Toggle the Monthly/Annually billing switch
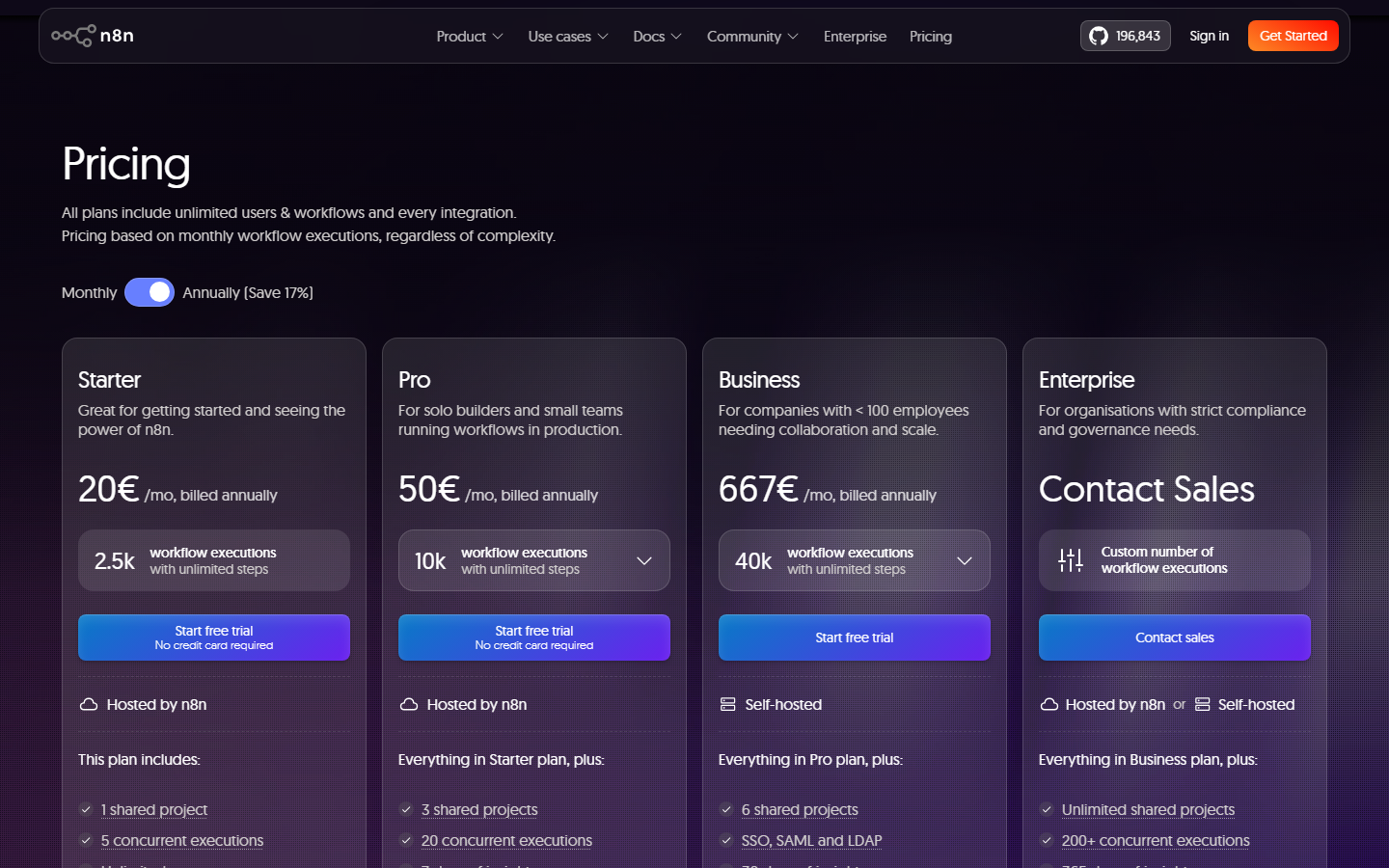This screenshot has width=1389, height=868. point(150,292)
